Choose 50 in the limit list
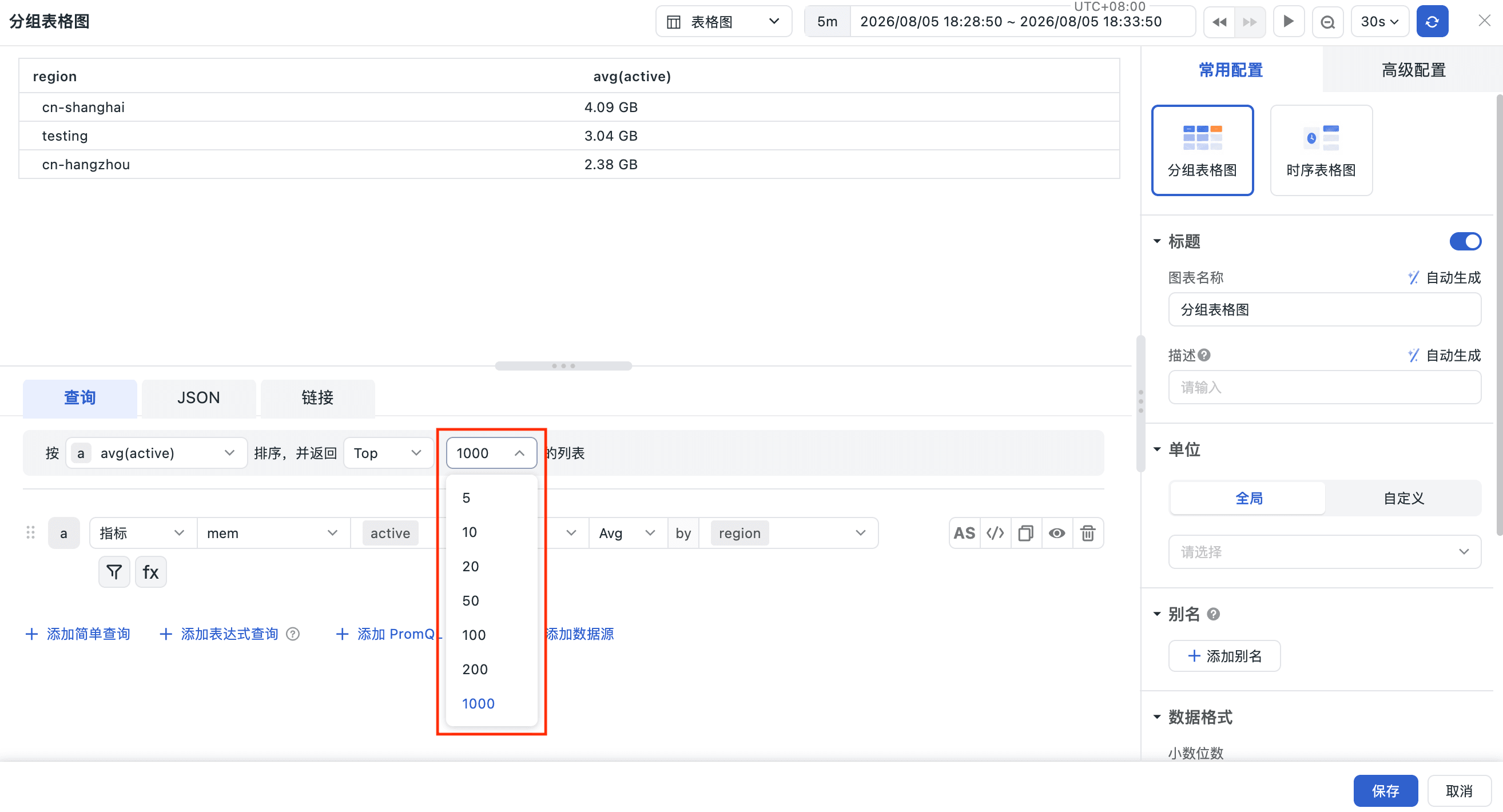 [x=491, y=600]
